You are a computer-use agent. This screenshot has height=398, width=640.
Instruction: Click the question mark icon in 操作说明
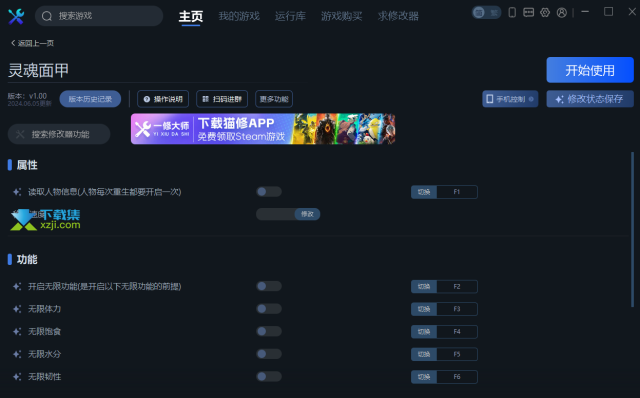[x=147, y=99]
